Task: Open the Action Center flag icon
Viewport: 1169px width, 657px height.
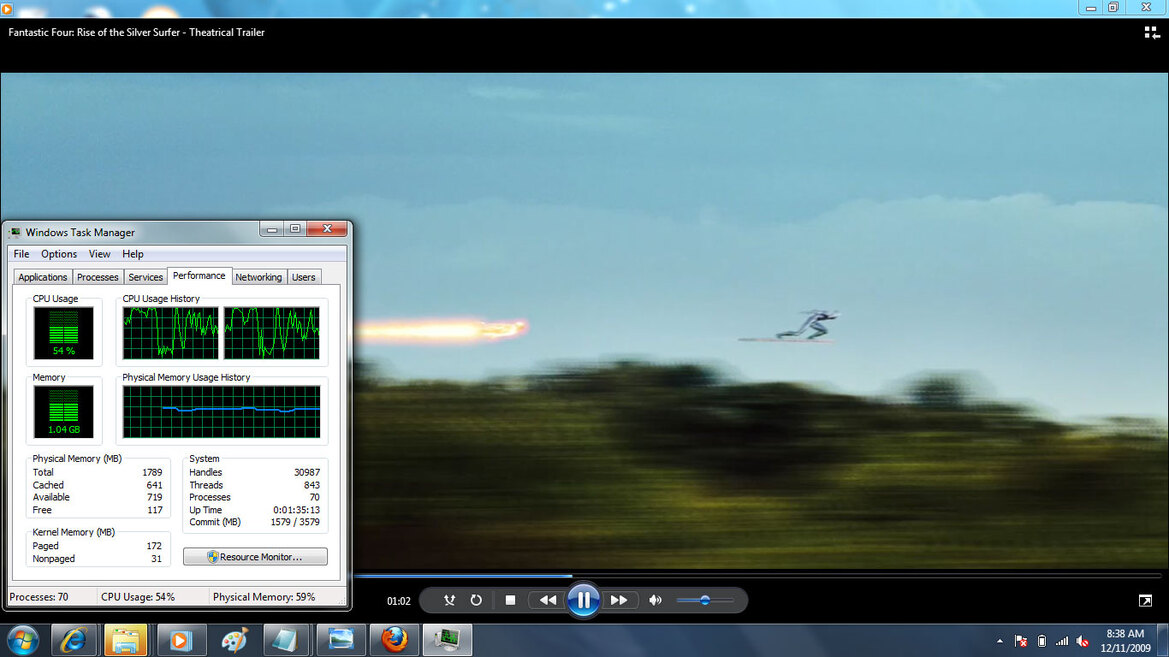Action: pos(1021,641)
